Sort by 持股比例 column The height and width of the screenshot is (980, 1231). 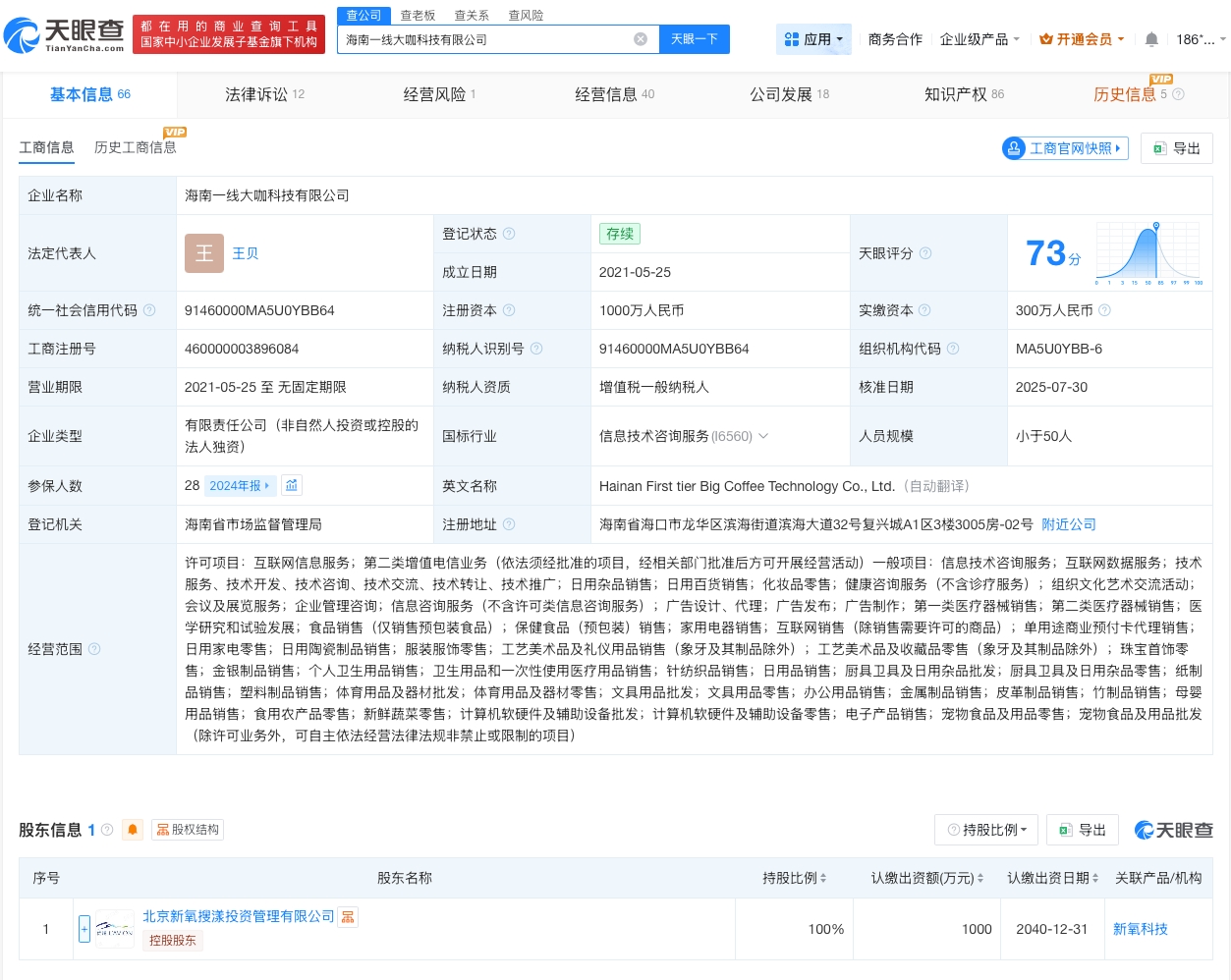coord(823,878)
